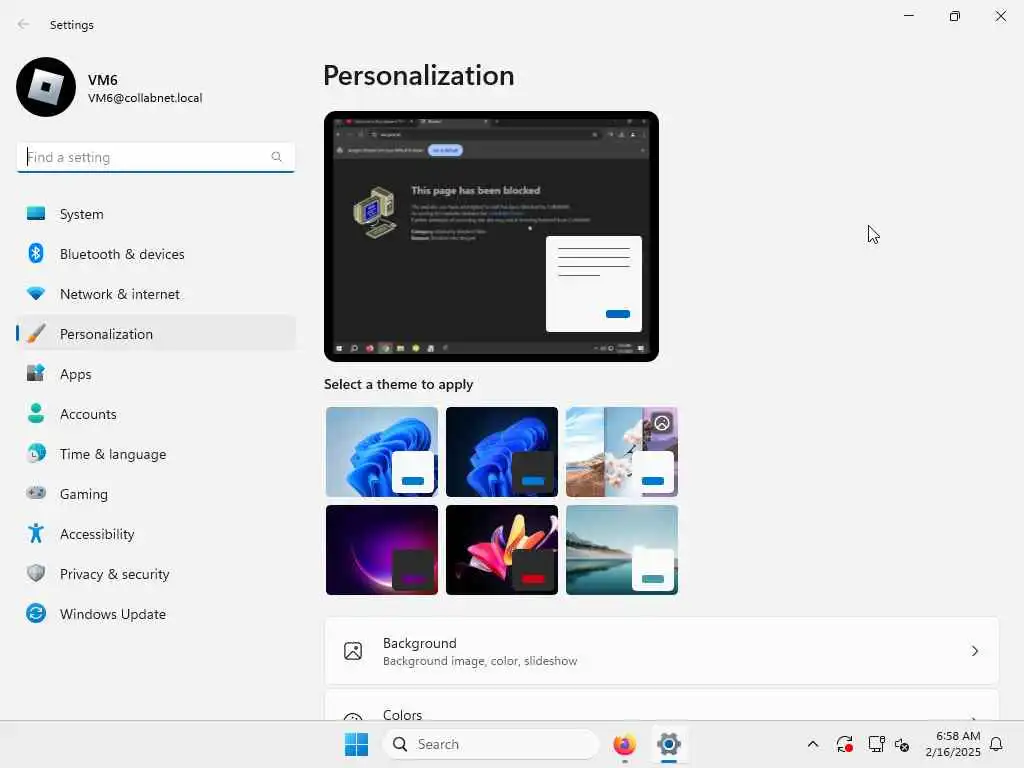Focus the Find a setting search box
Screen dimensions: 1024x768
tap(155, 157)
